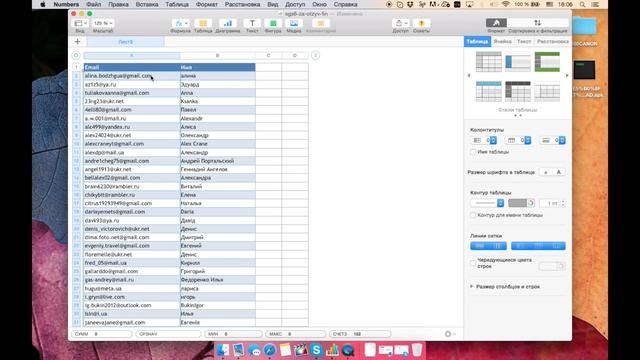Open the Расстановка menu in menu bar
Viewport: 640px width, 360px height.
click(x=242, y=4)
